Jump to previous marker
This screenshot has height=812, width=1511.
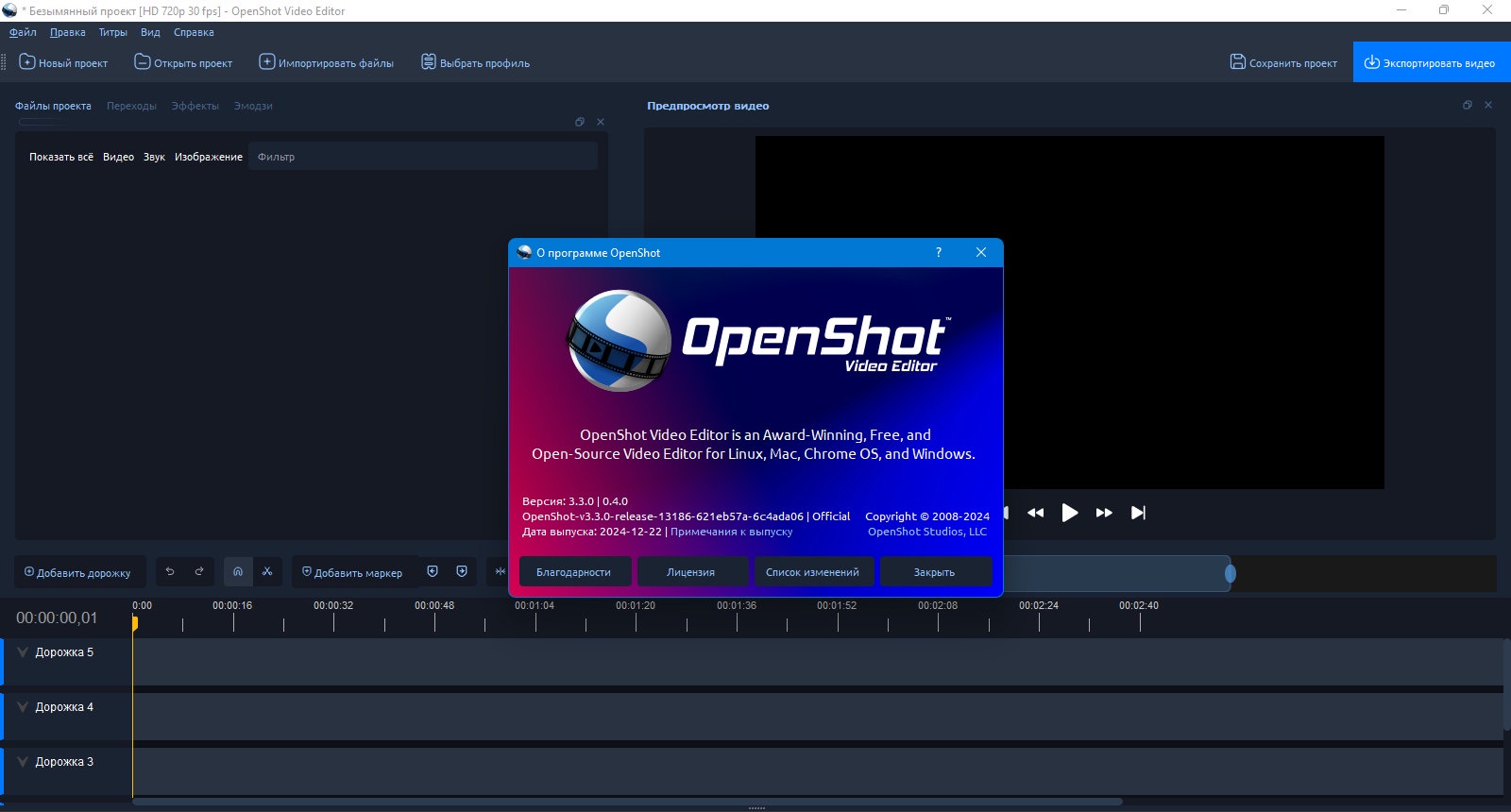pos(433,571)
